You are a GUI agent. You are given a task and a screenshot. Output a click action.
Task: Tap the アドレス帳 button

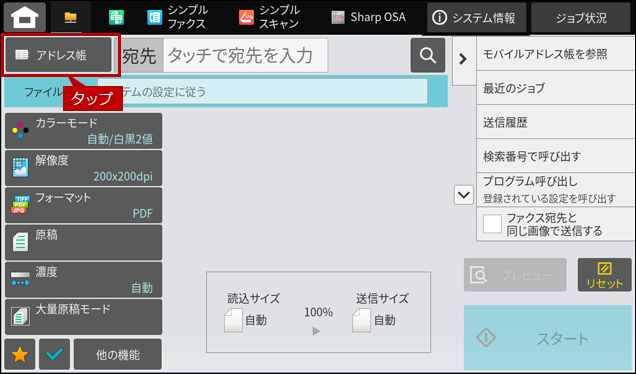(58, 55)
